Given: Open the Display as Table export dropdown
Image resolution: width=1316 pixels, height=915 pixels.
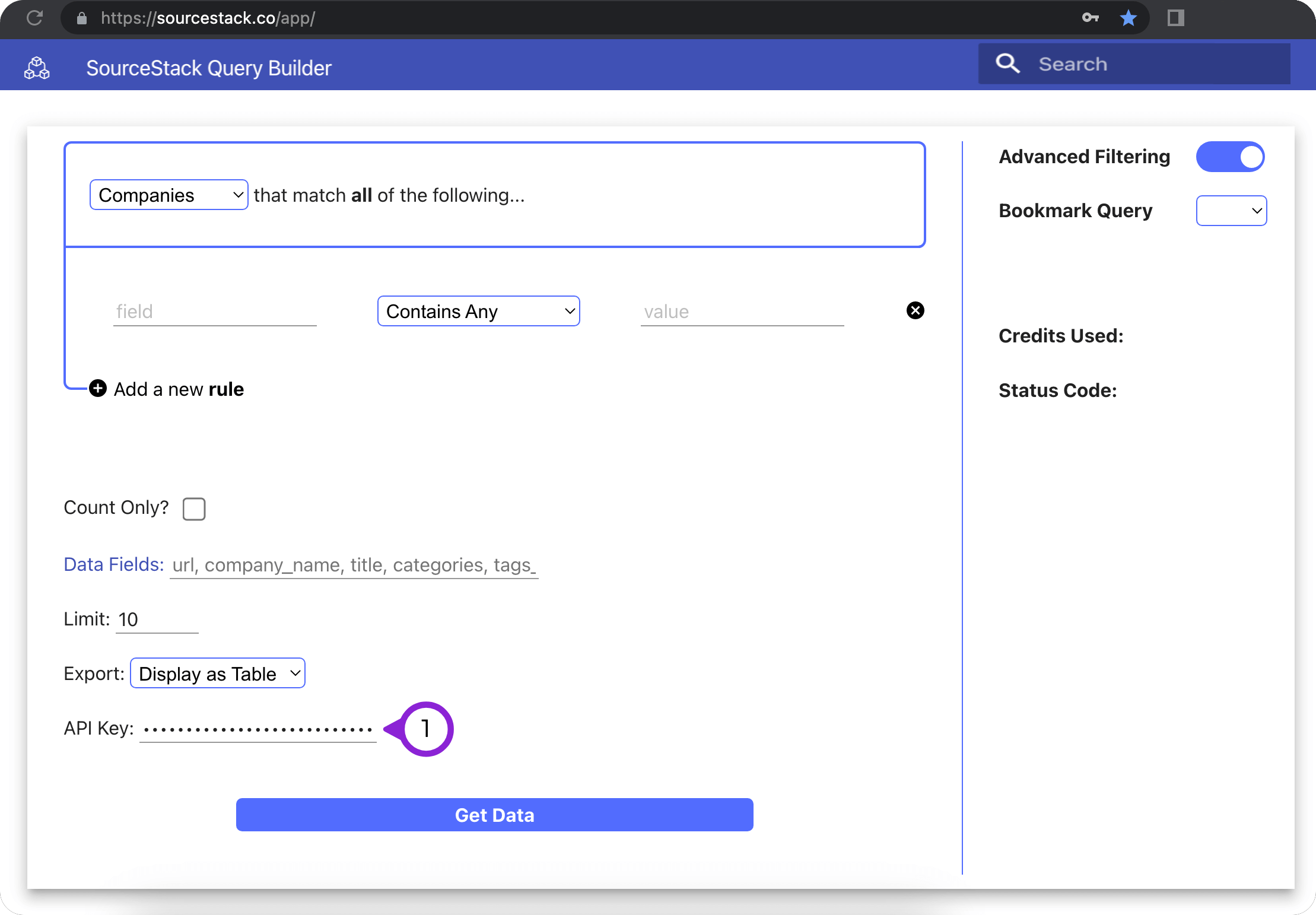Looking at the screenshot, I should click(x=217, y=673).
